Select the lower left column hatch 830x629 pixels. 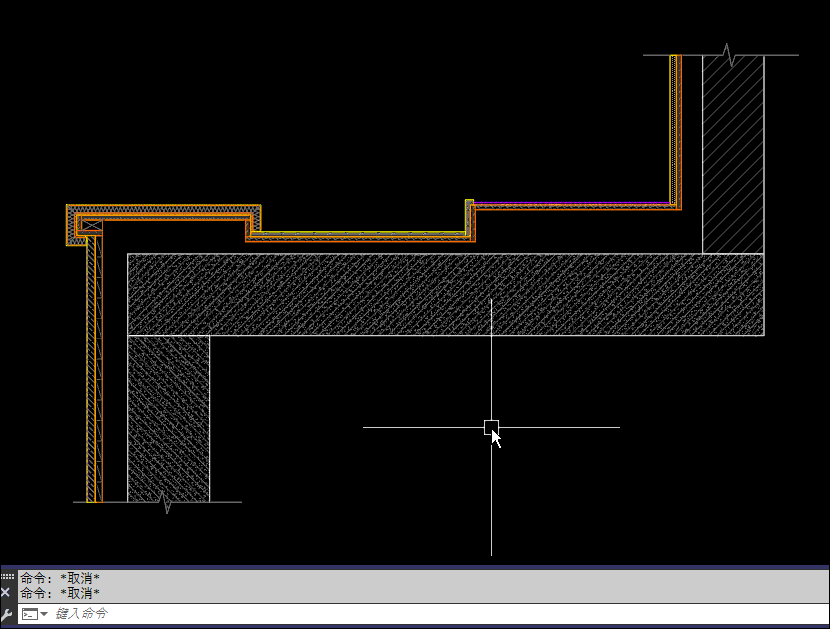tap(168, 418)
